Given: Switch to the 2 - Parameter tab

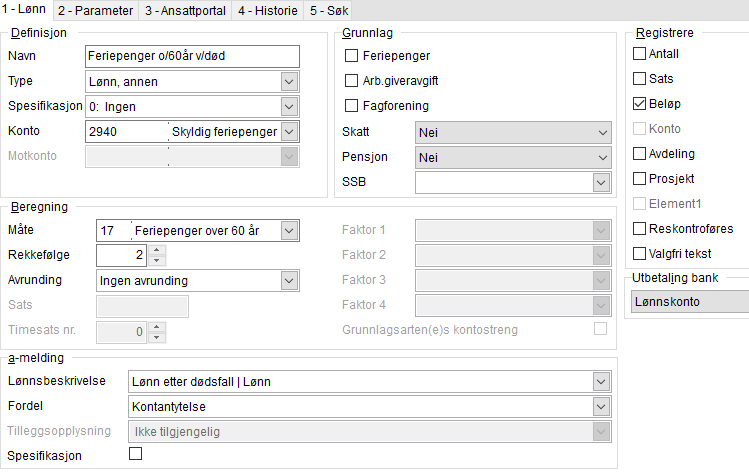Looking at the screenshot, I should 95,11.
